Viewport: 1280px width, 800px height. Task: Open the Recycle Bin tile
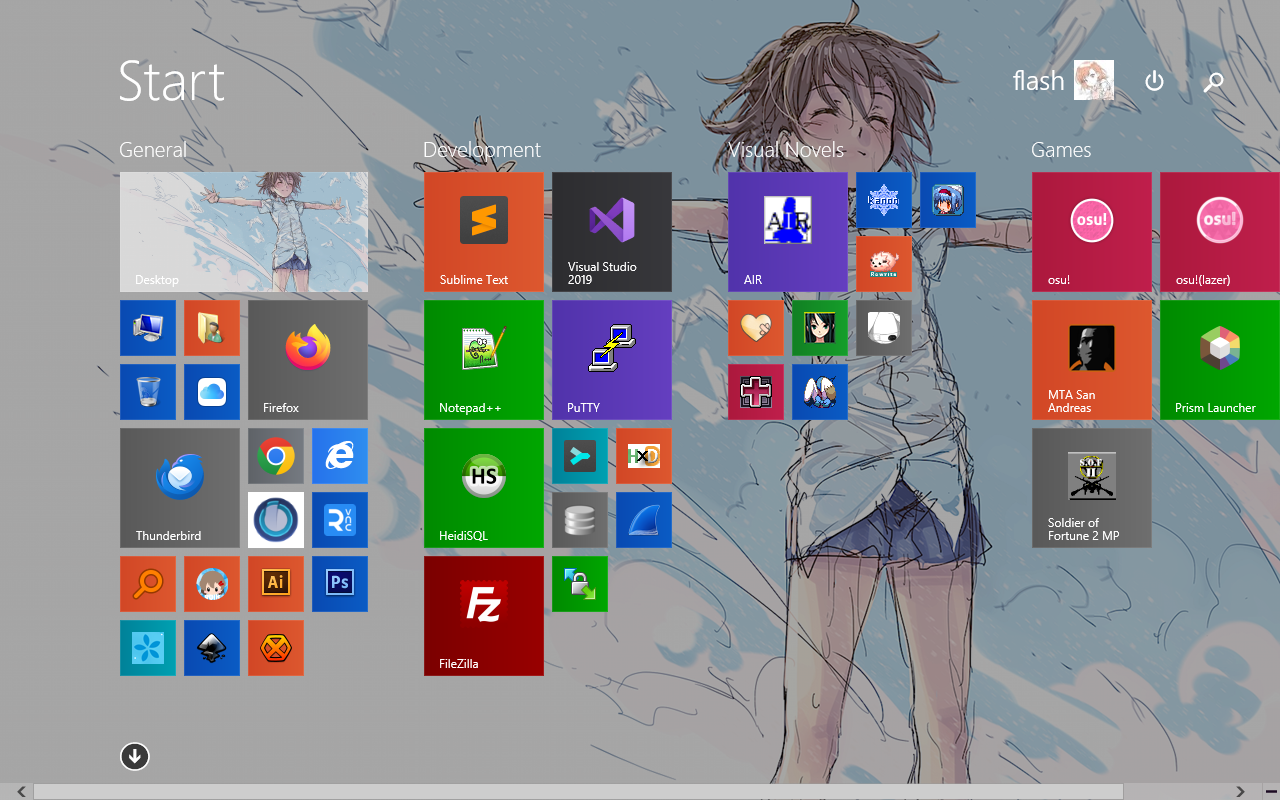[148, 392]
